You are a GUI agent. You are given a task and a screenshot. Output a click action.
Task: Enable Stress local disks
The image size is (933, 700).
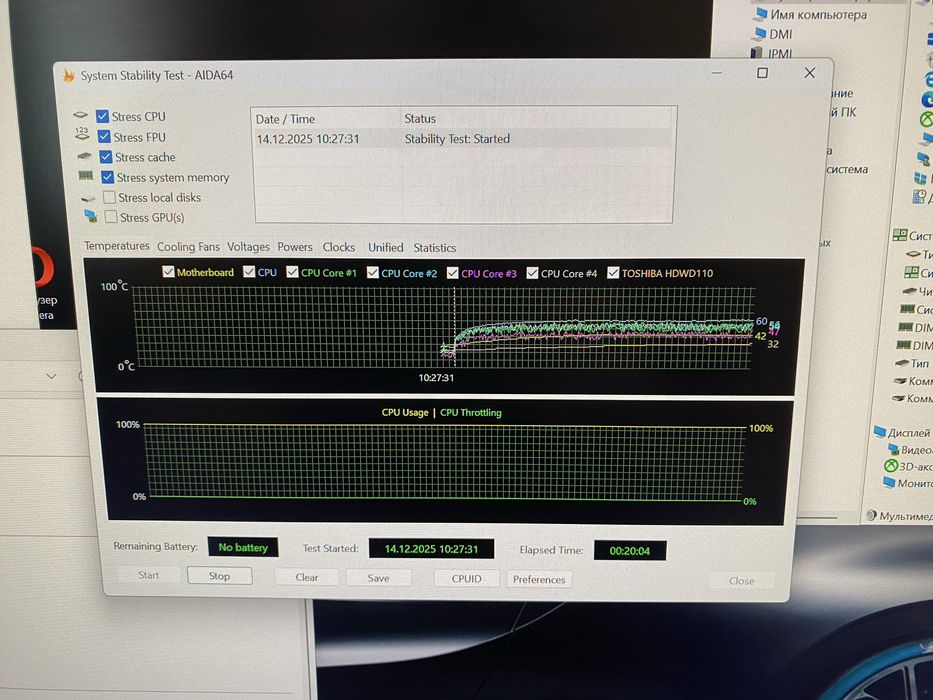click(x=109, y=197)
